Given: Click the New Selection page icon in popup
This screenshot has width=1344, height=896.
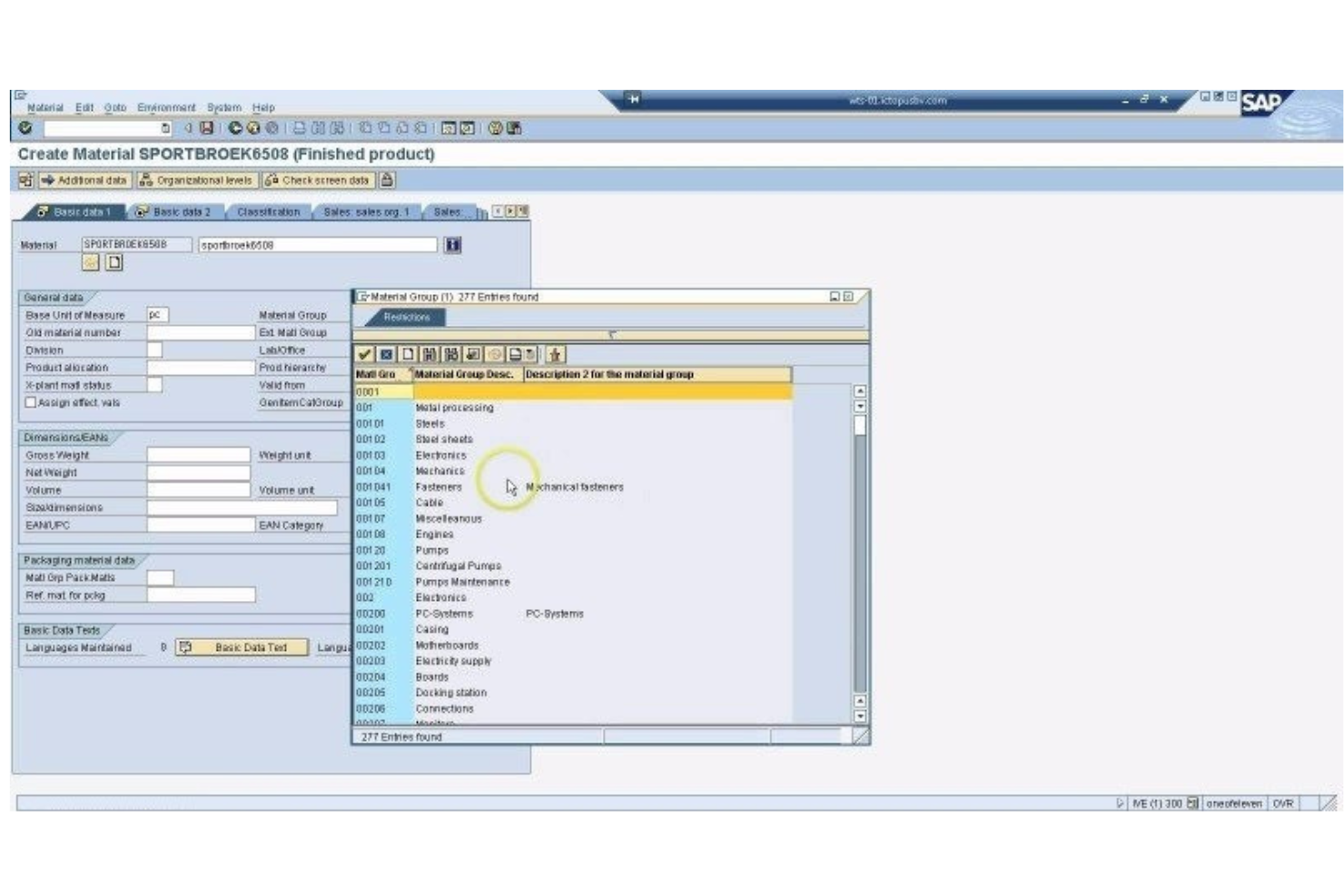Looking at the screenshot, I should click(408, 354).
